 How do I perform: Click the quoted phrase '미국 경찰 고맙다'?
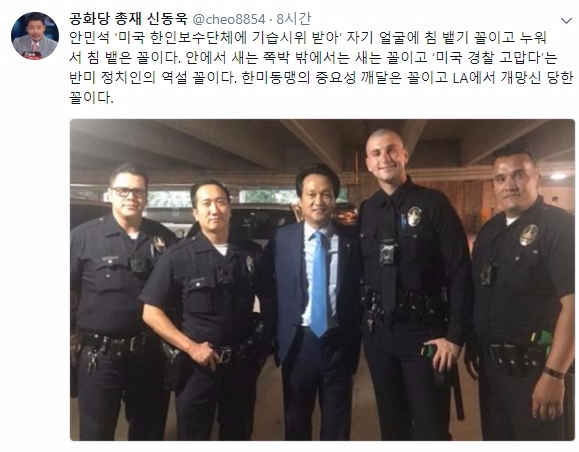[489, 58]
